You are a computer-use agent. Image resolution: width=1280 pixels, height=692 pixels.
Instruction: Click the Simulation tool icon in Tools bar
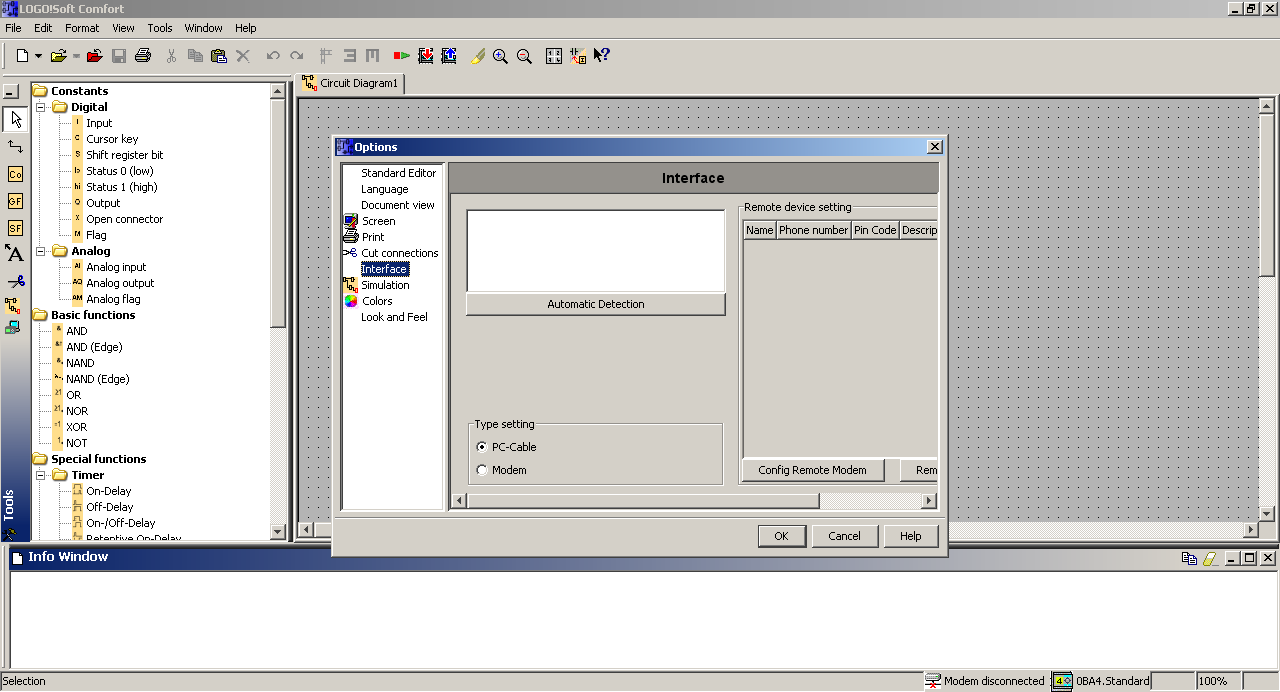(13, 305)
